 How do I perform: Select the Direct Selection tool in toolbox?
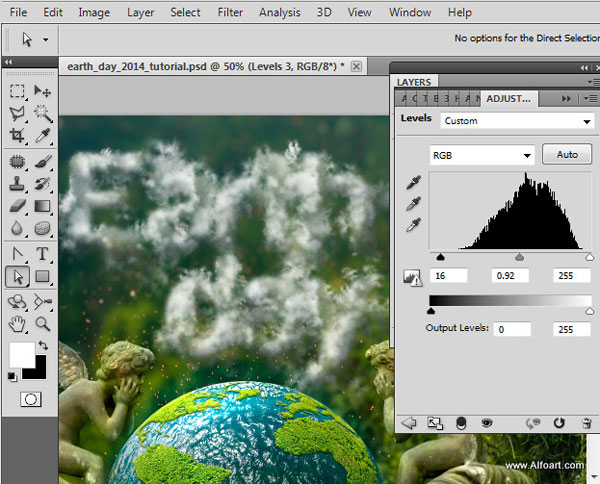tap(17, 277)
